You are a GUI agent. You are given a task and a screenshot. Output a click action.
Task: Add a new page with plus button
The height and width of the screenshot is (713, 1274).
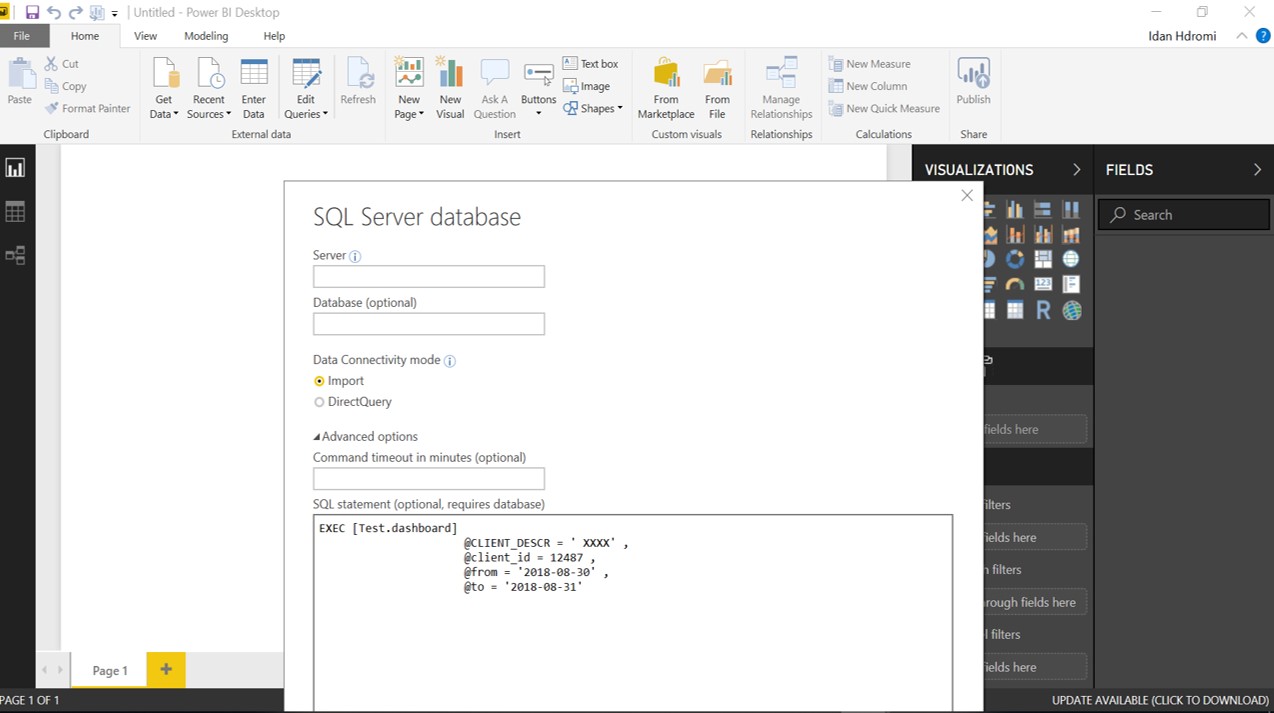click(166, 670)
